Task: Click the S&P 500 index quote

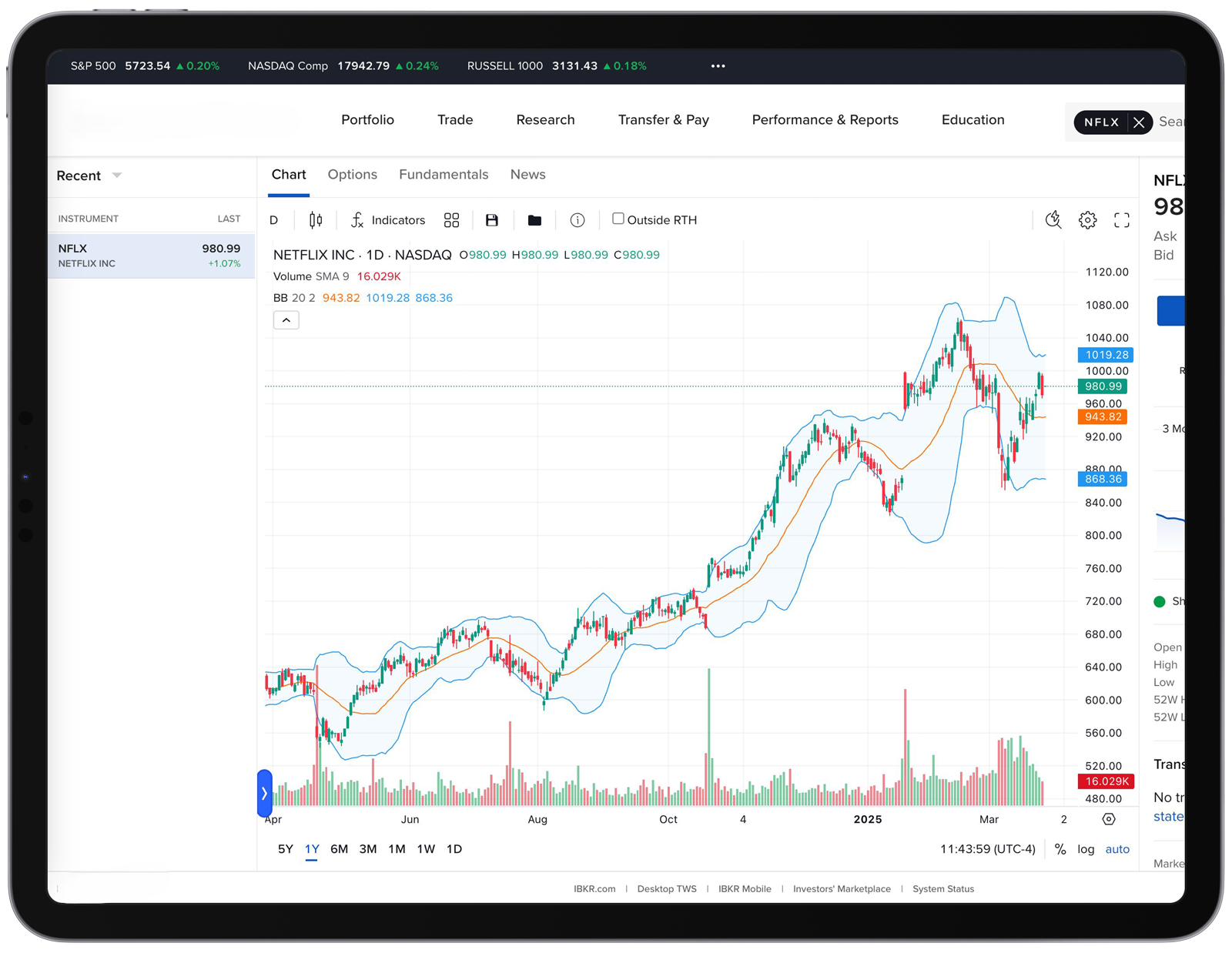Action: coord(145,66)
